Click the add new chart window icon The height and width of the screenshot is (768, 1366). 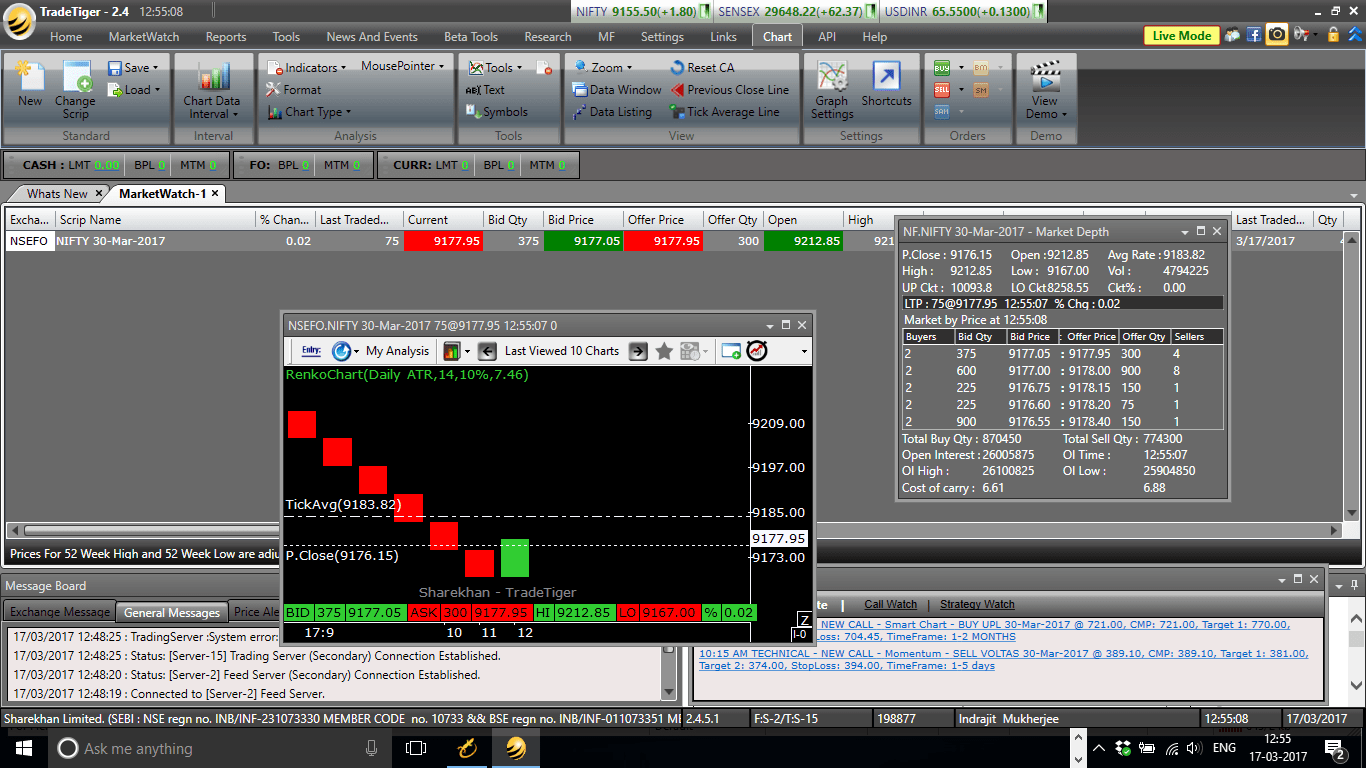tap(731, 351)
